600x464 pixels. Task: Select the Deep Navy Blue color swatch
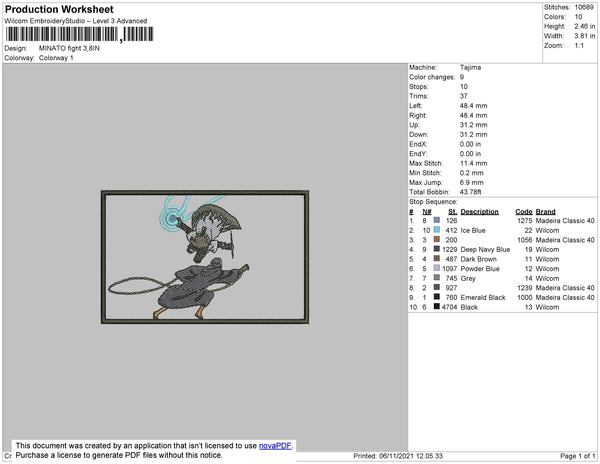437,249
